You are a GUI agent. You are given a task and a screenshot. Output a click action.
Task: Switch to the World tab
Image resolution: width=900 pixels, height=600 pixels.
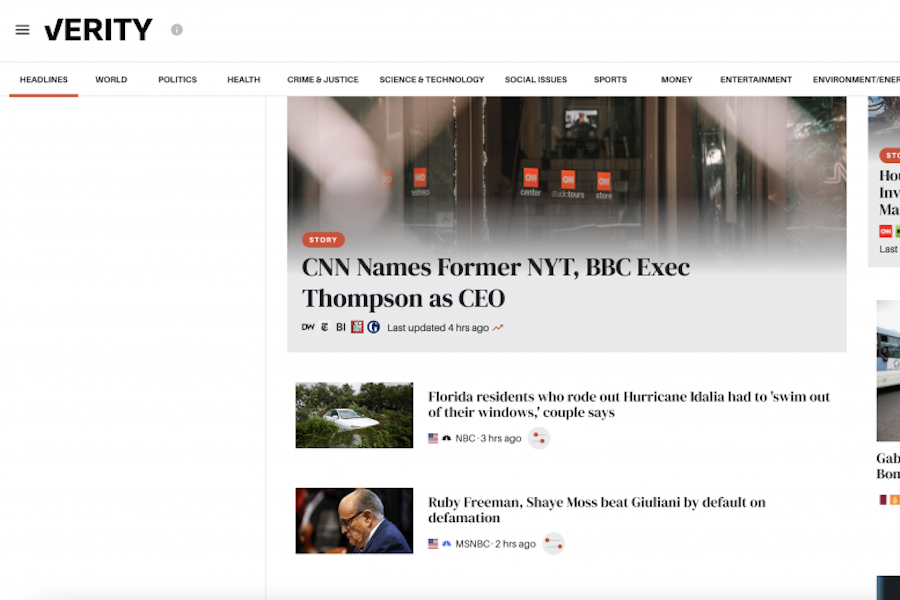[x=111, y=80]
